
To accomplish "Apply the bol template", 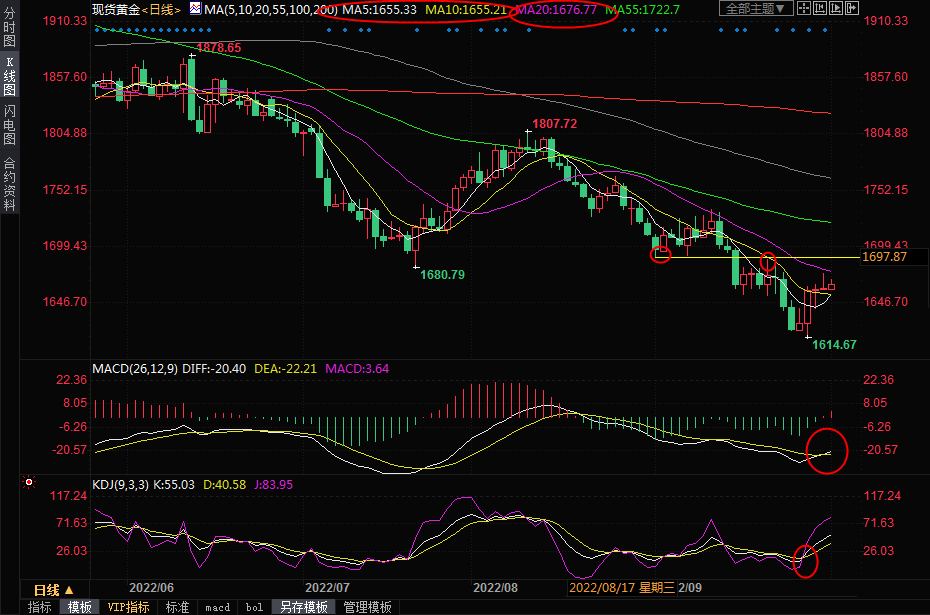I will pos(254,607).
